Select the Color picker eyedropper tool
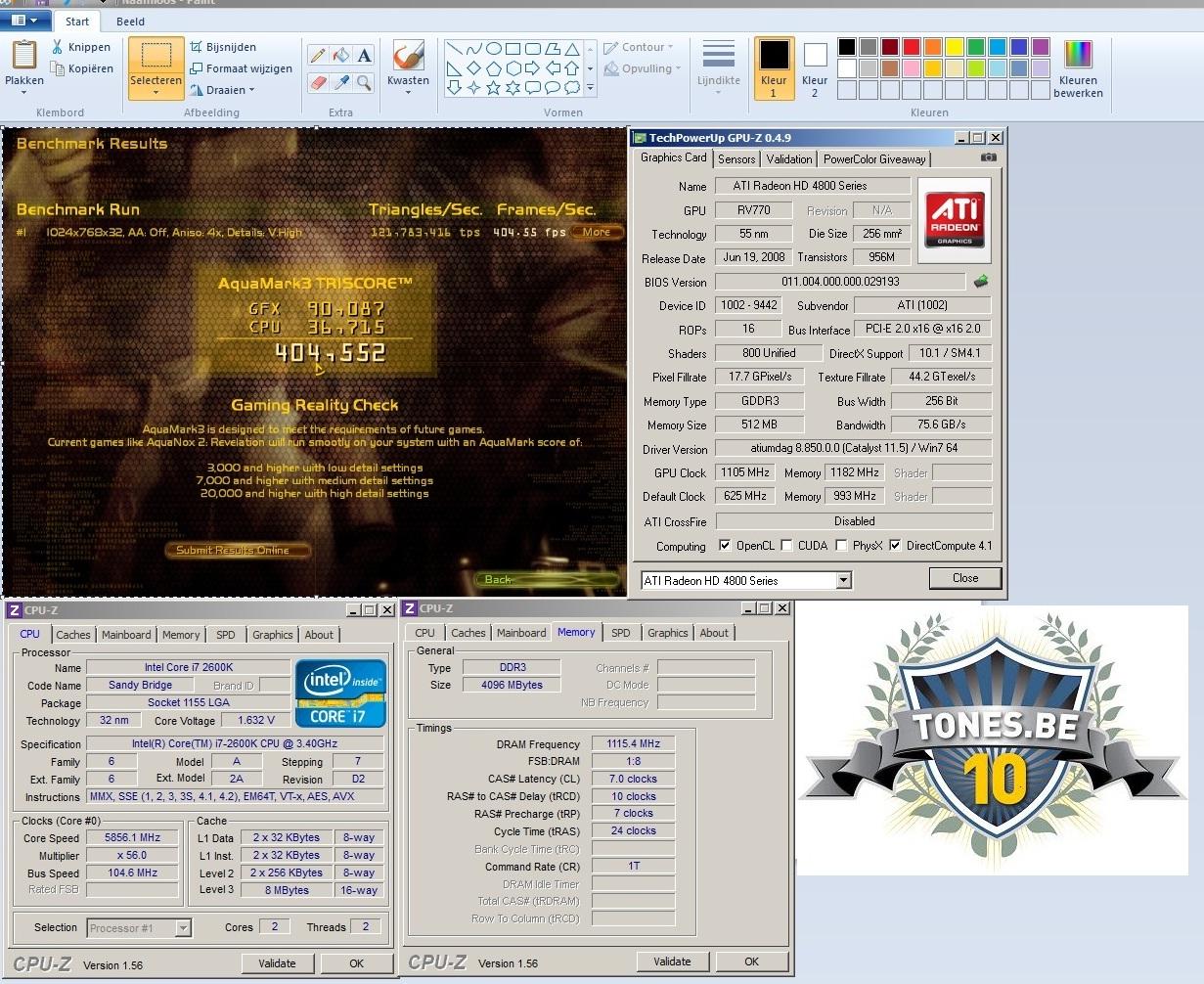The width and height of the screenshot is (1204, 984). pyautogui.click(x=341, y=83)
